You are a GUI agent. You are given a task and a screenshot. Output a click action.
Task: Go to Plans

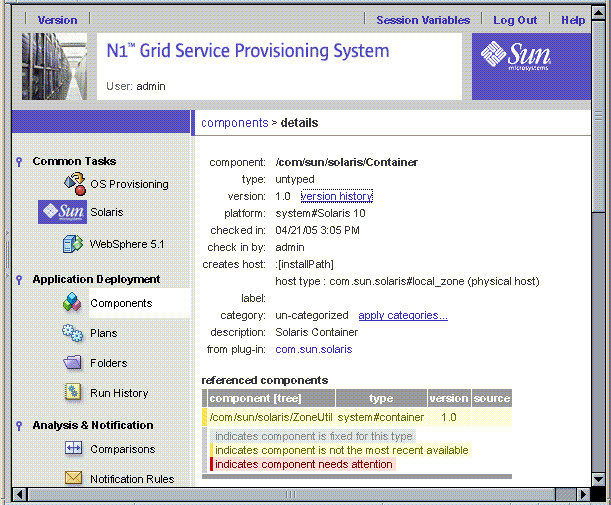point(104,333)
